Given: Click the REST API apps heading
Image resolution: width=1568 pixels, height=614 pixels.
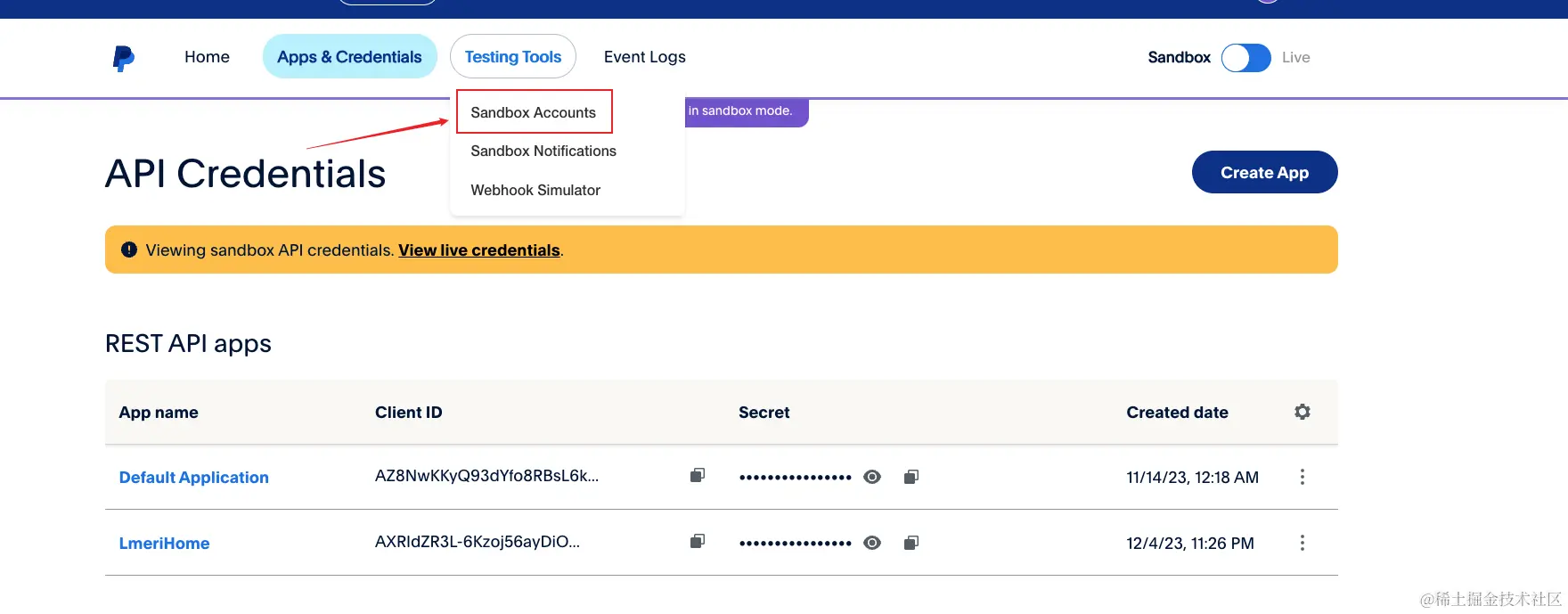Looking at the screenshot, I should tap(188, 344).
